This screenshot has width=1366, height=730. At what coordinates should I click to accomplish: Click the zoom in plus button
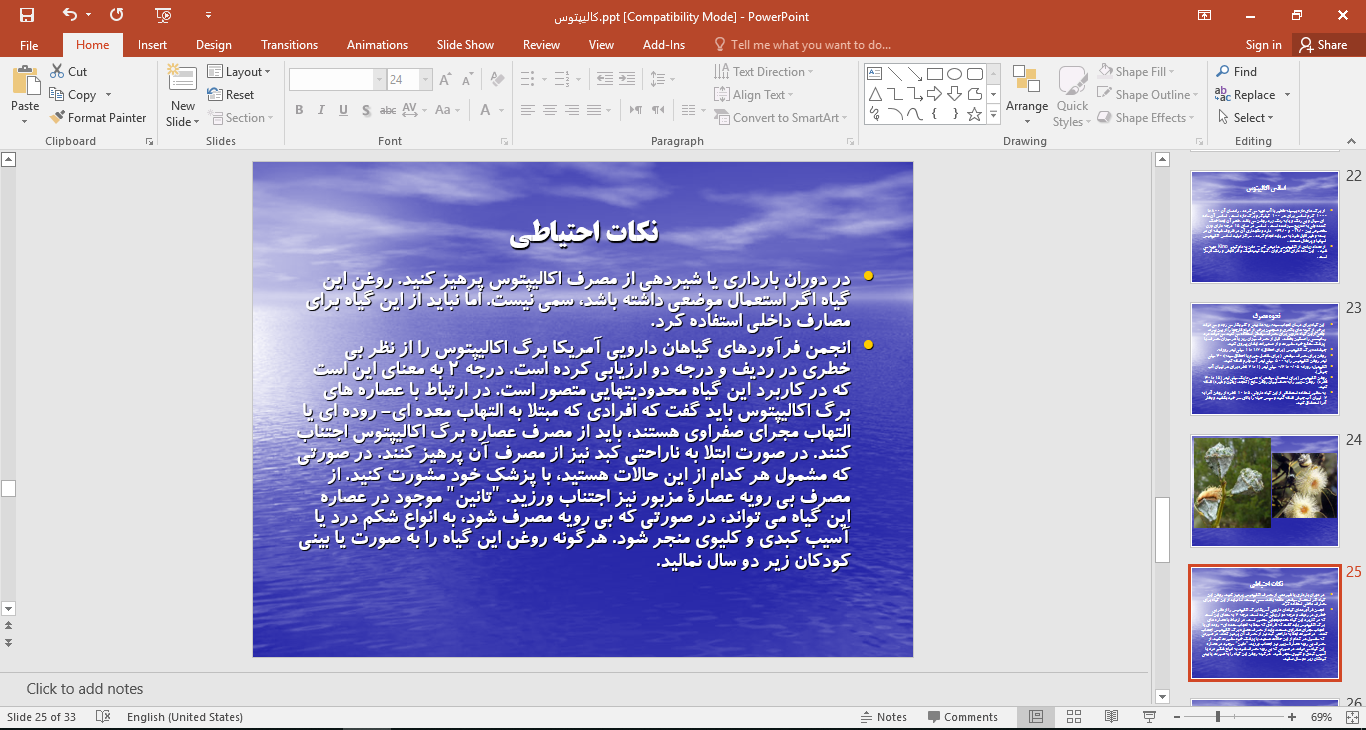(1292, 717)
